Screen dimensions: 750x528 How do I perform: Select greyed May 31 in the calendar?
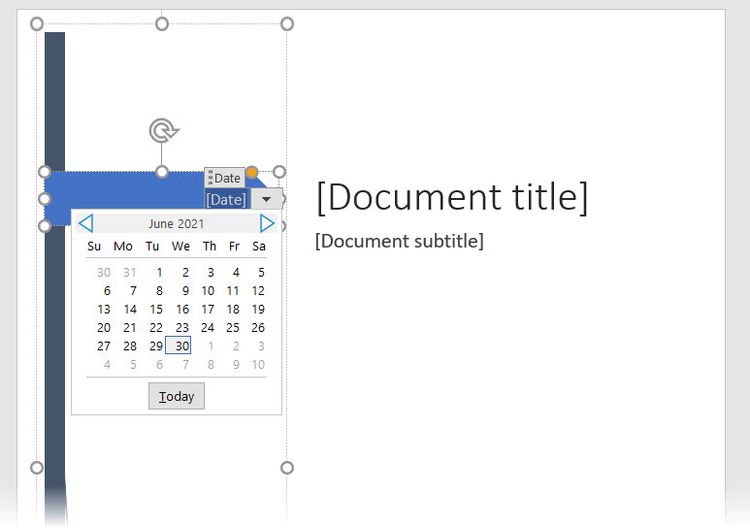(x=130, y=273)
